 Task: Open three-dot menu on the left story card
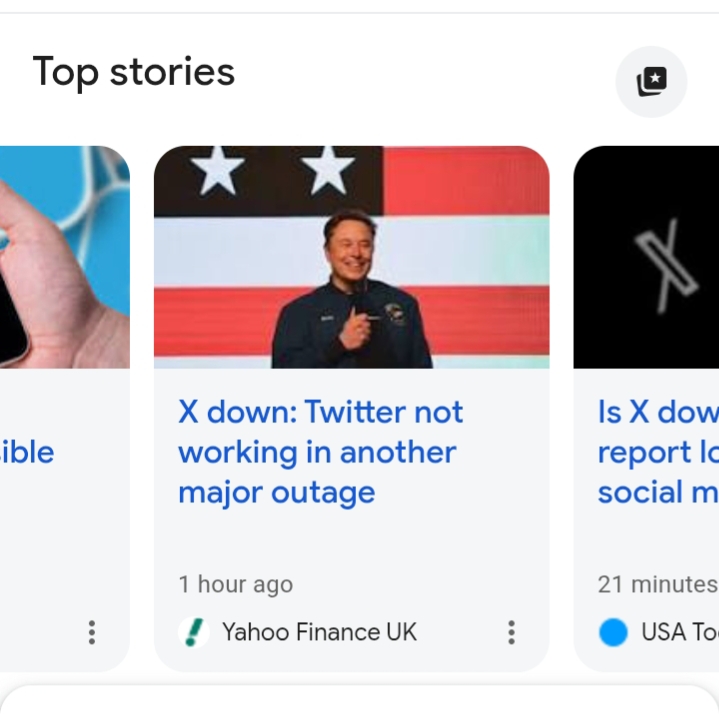pyautogui.click(x=91, y=632)
